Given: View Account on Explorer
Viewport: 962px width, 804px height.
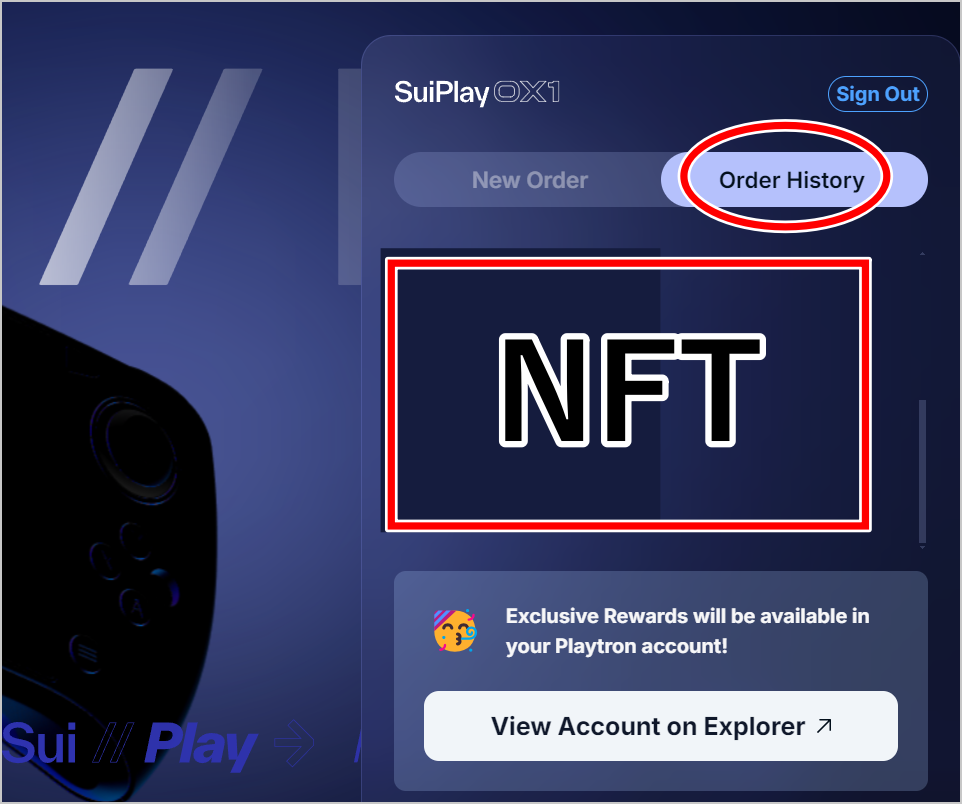Looking at the screenshot, I should [661, 726].
